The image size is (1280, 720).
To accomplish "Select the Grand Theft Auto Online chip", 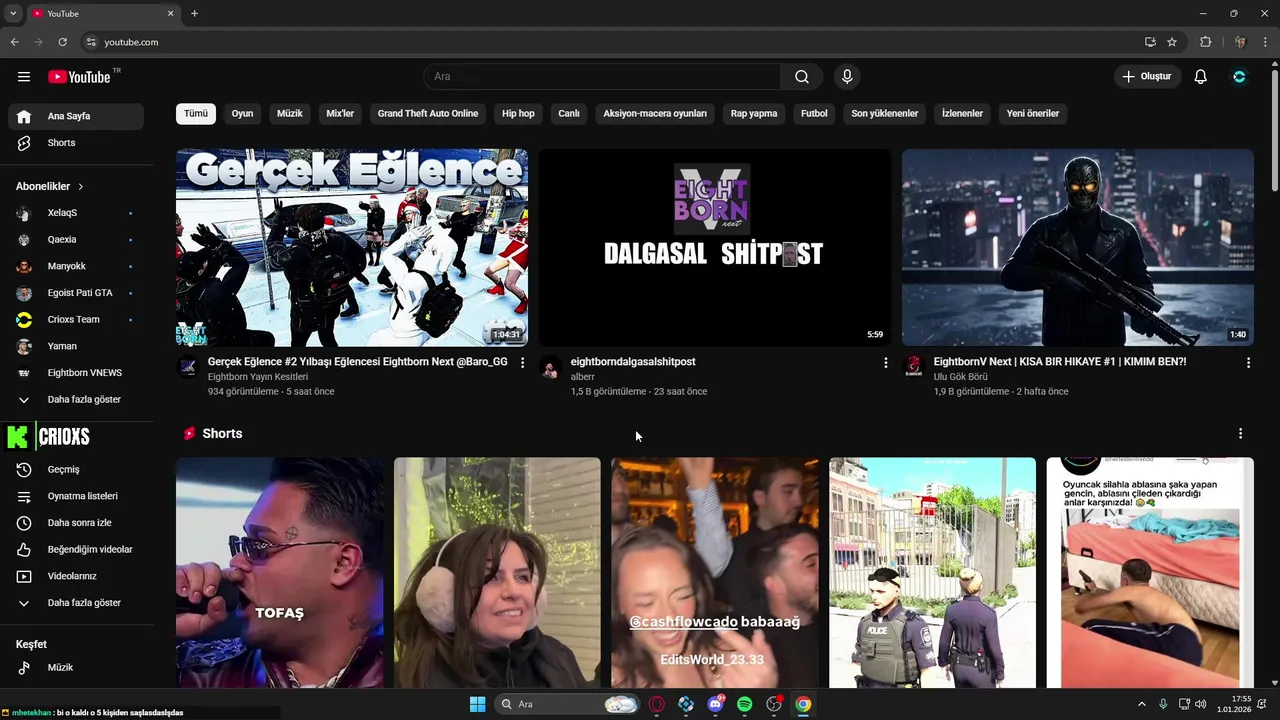I will coord(428,114).
